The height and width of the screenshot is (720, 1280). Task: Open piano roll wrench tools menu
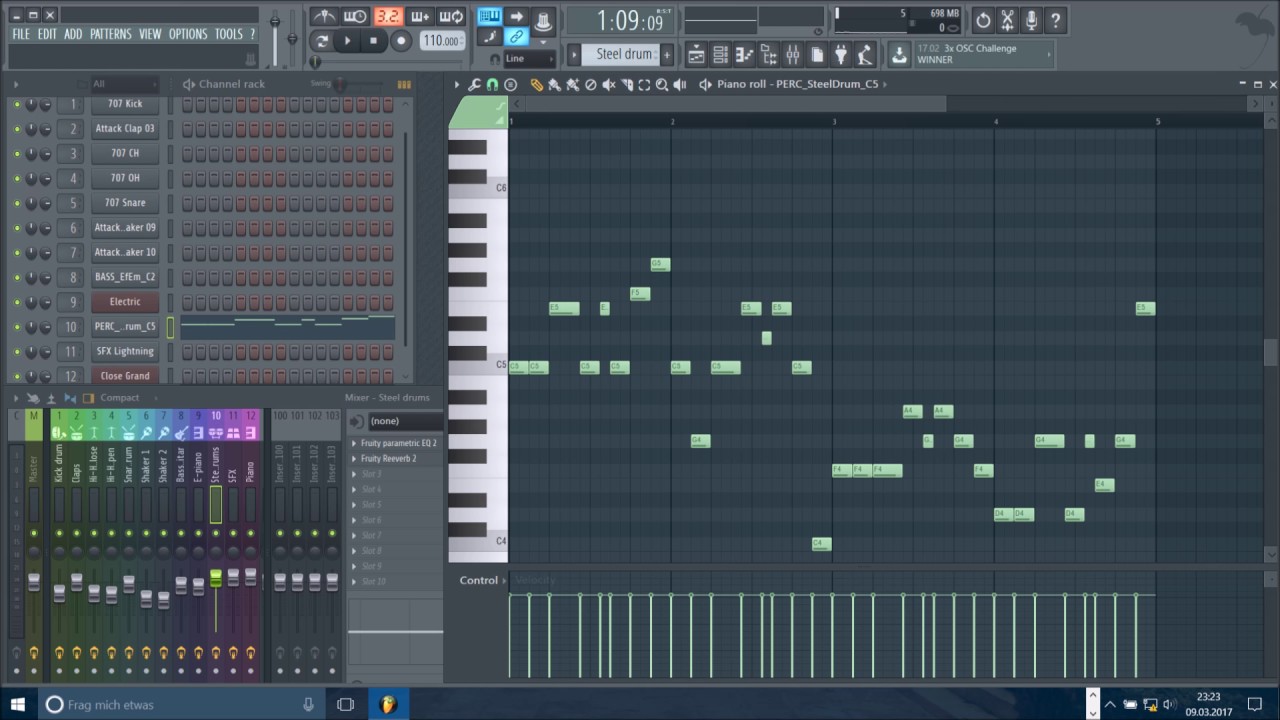tap(474, 85)
